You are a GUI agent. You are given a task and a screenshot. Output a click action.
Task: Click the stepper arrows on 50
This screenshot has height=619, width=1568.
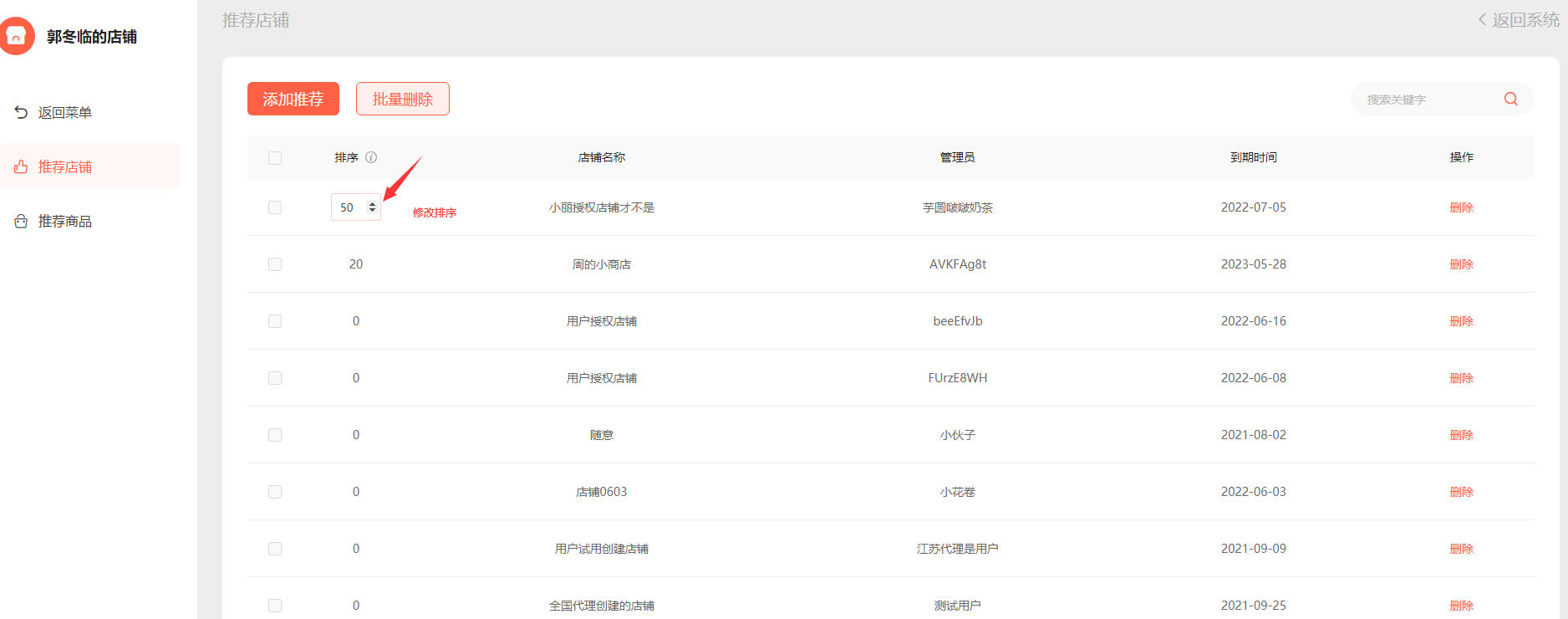372,207
